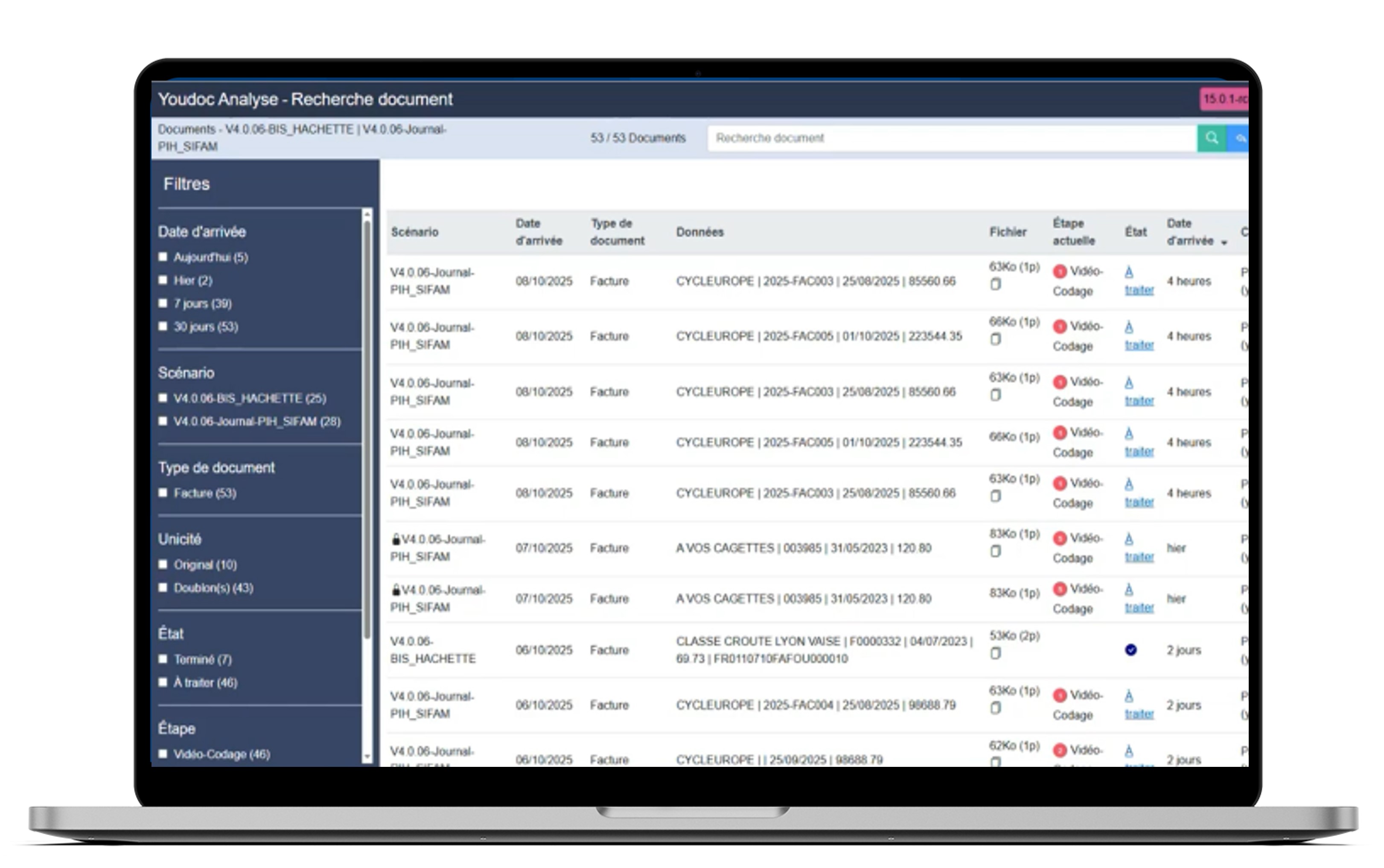Check the Aujourd'hui (5) filter

(163, 257)
